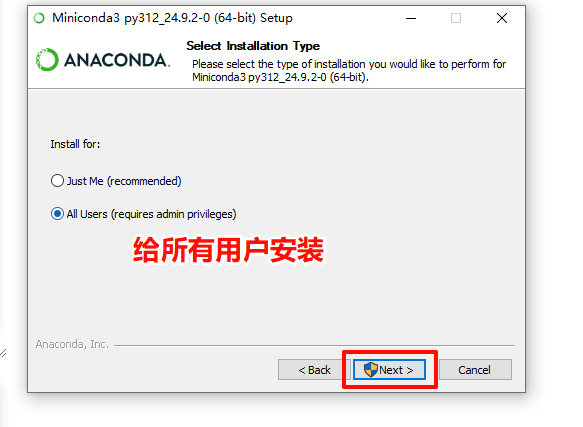583x427 pixels.
Task: Click the 'Select Installation Type' heading
Action: (253, 46)
